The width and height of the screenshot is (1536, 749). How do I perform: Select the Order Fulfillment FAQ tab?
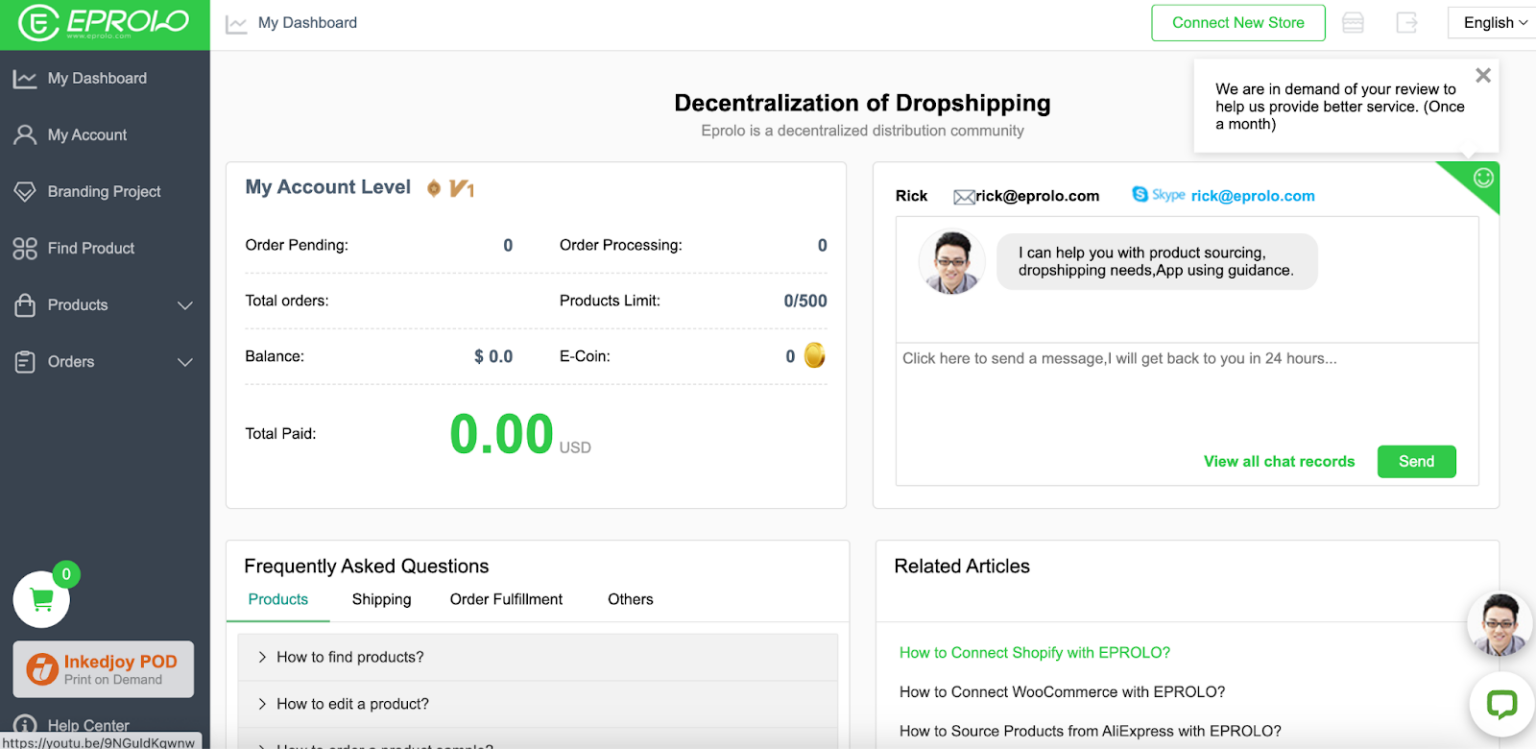point(506,599)
